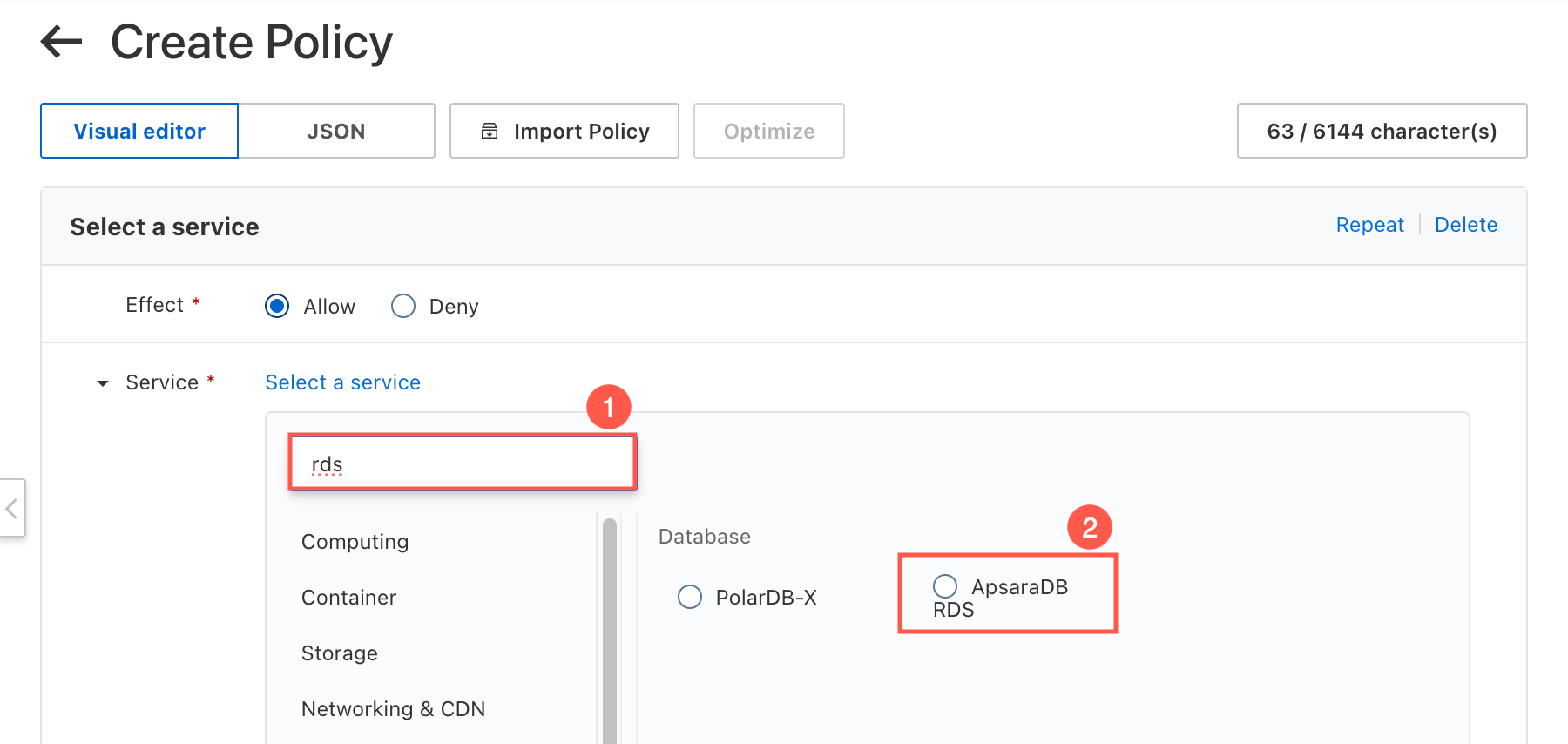The image size is (1568, 744).
Task: Select the Allow effect radio button
Action: point(277,306)
